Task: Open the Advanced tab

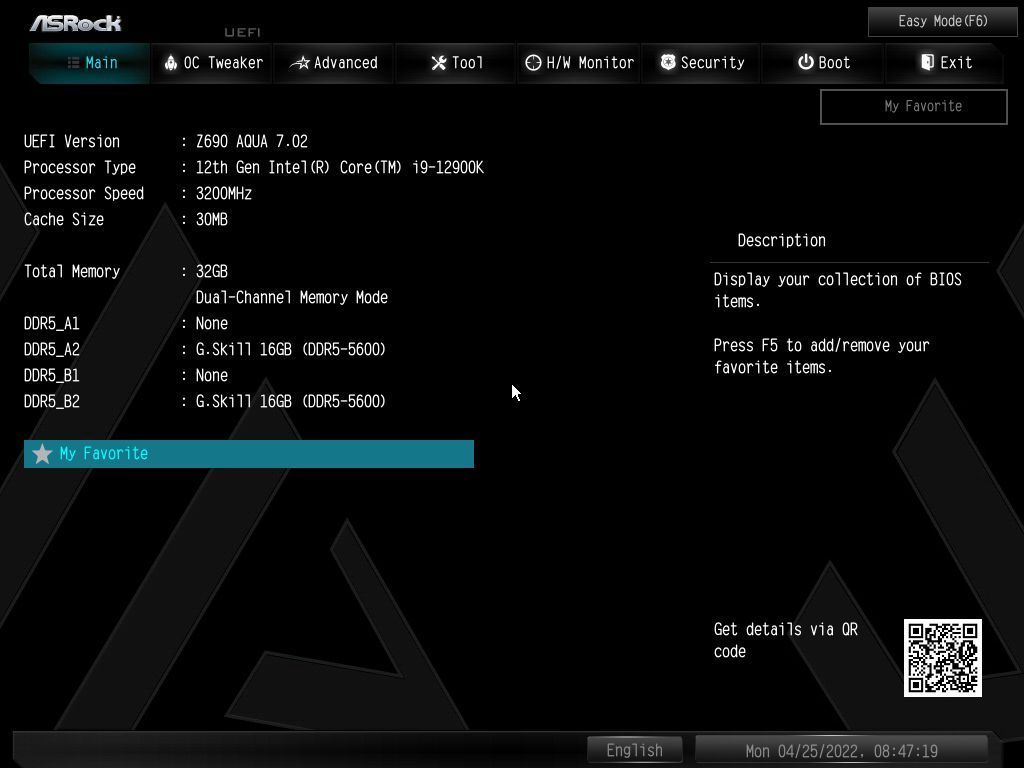Action: tap(334, 63)
